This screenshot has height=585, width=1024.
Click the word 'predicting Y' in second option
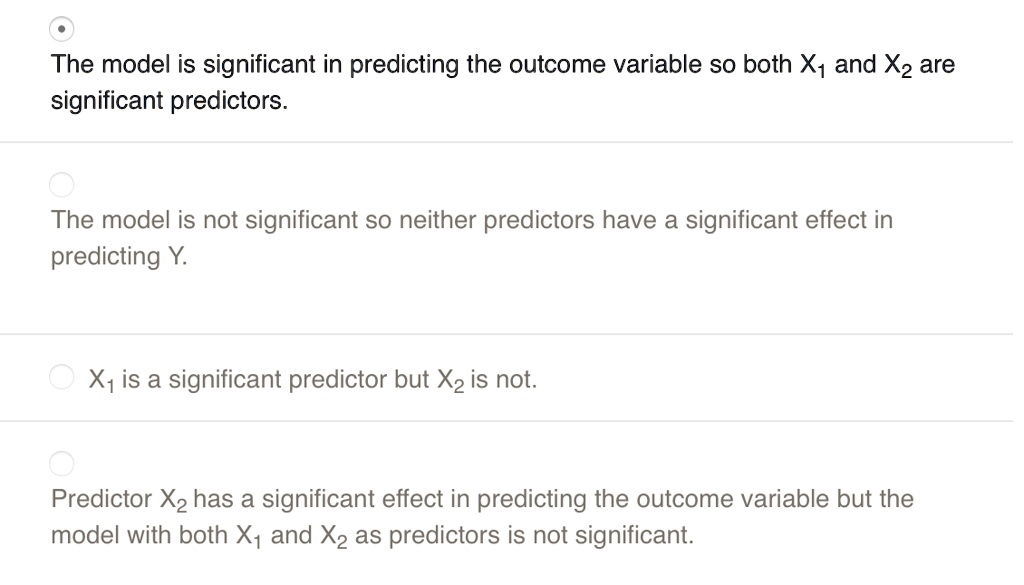(x=115, y=257)
